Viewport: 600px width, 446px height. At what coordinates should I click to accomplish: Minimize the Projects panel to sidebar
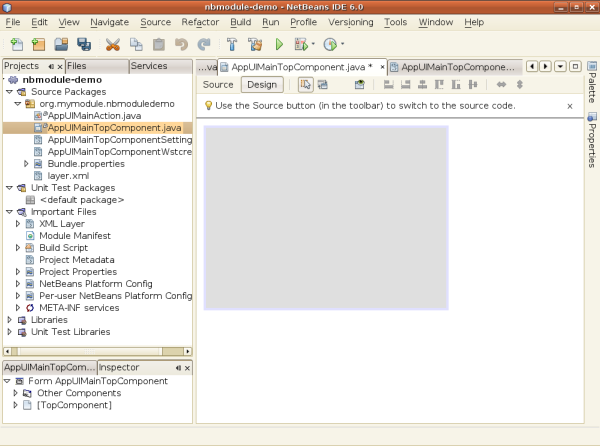click(51, 67)
